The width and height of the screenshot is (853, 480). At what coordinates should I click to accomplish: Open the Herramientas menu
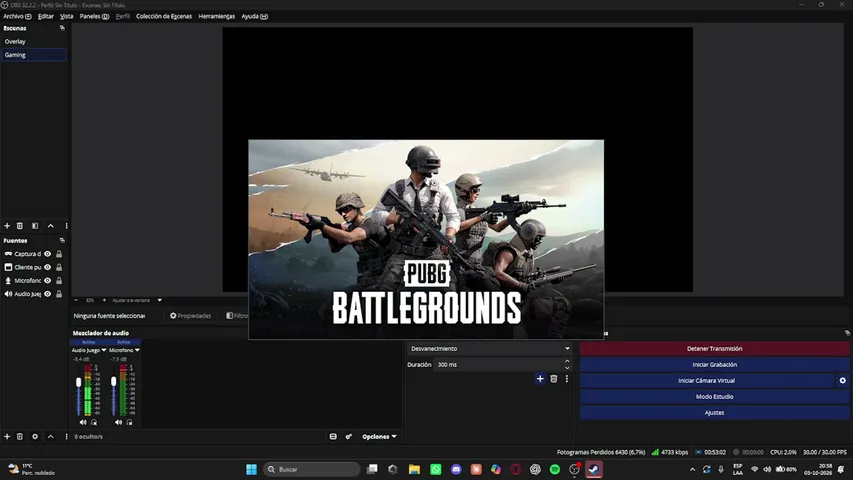pos(217,16)
